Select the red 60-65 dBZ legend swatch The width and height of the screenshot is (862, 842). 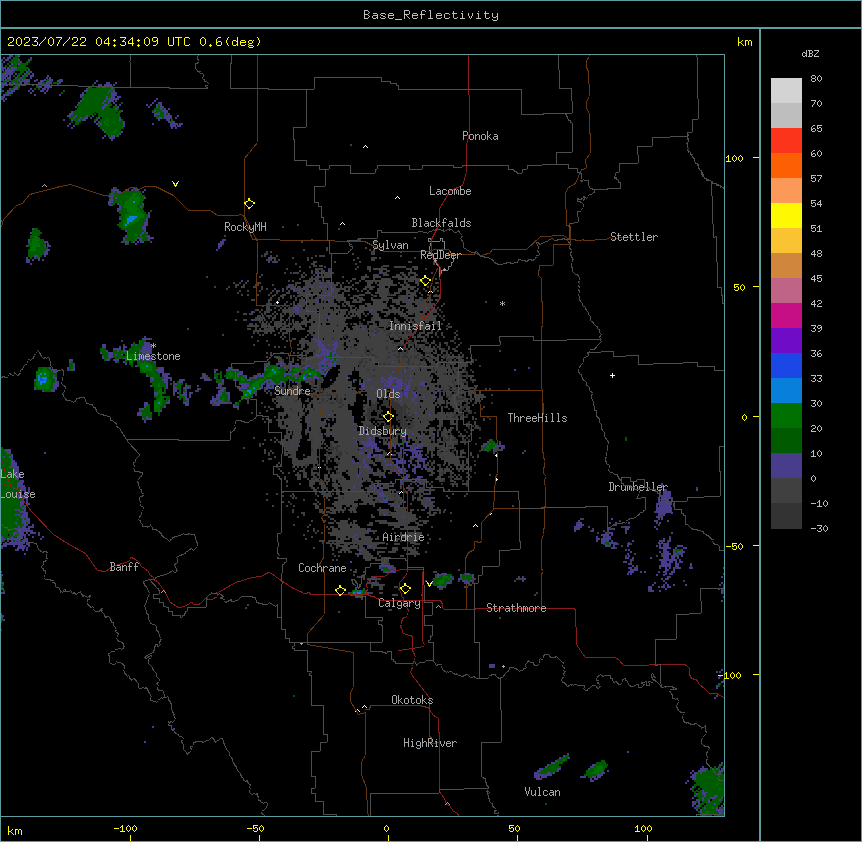tap(786, 141)
